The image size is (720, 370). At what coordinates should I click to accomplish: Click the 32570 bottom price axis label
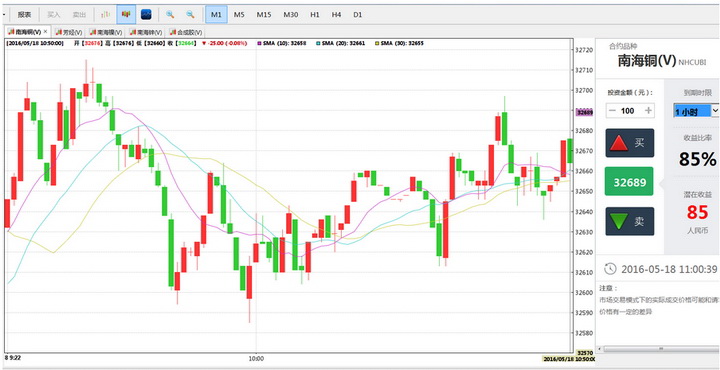tap(585, 353)
